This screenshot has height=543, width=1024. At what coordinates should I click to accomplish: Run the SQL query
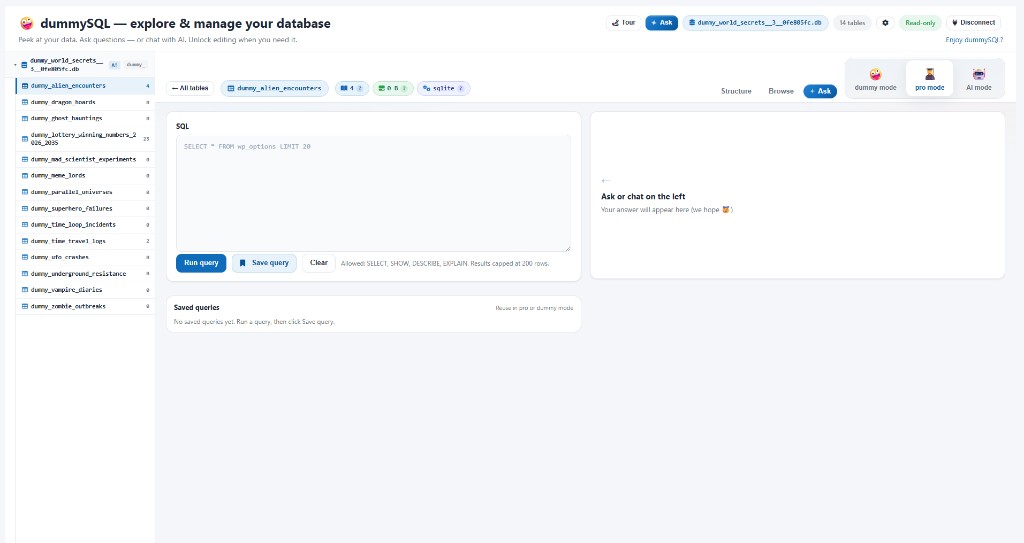[x=201, y=263]
